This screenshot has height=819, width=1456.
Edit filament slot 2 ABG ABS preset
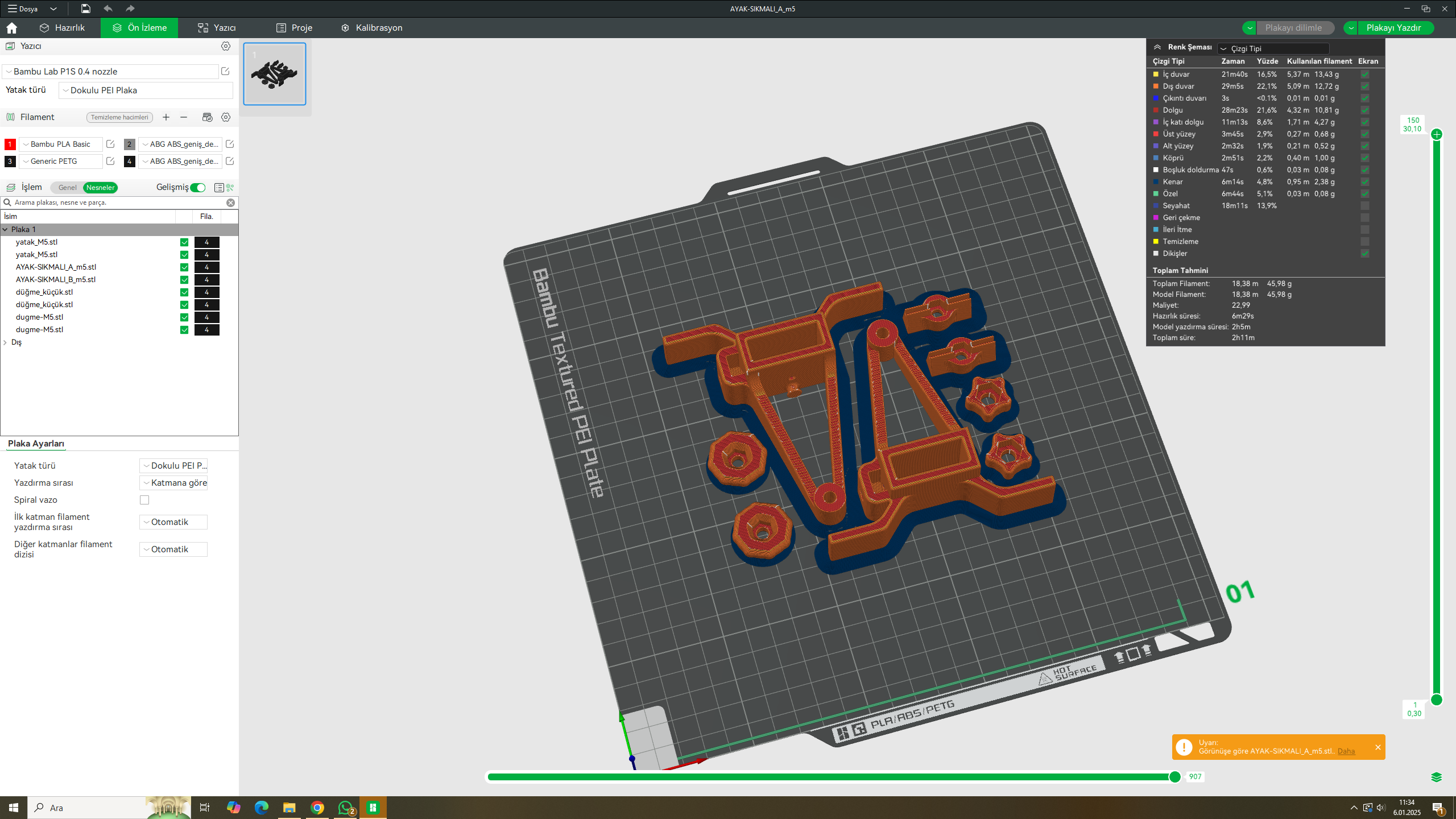230,144
